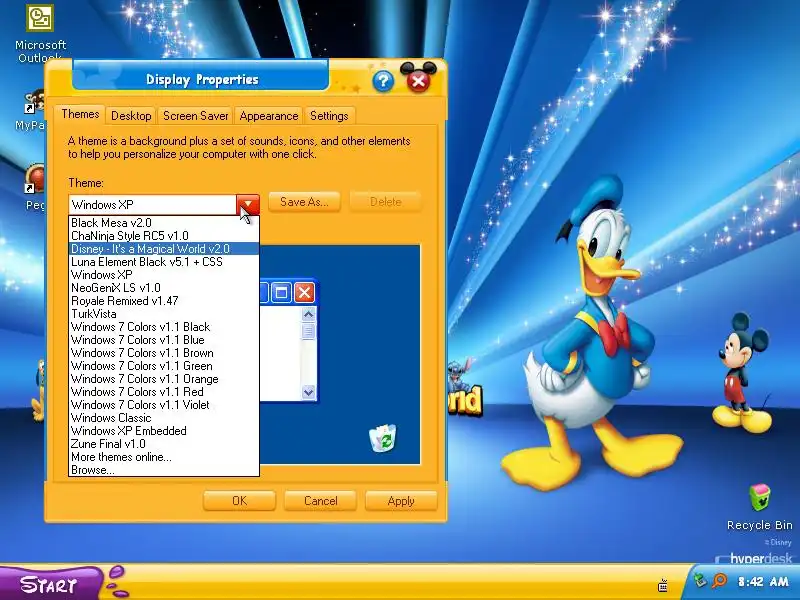Screen dimensions: 800x600
Task: Click the Cancel button
Action: [320, 501]
